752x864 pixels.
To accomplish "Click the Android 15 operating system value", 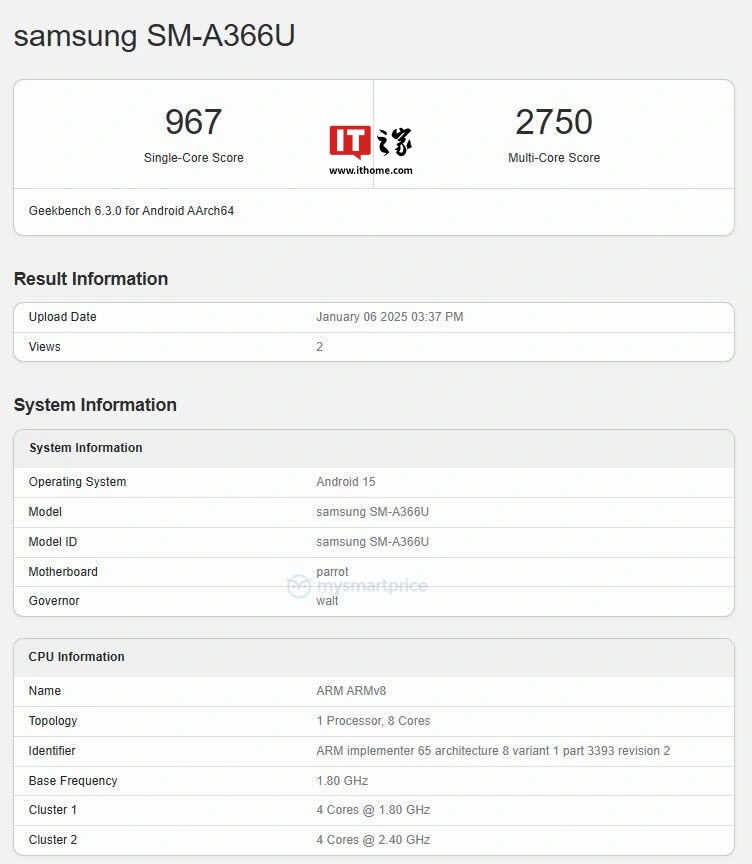I will click(x=346, y=482).
